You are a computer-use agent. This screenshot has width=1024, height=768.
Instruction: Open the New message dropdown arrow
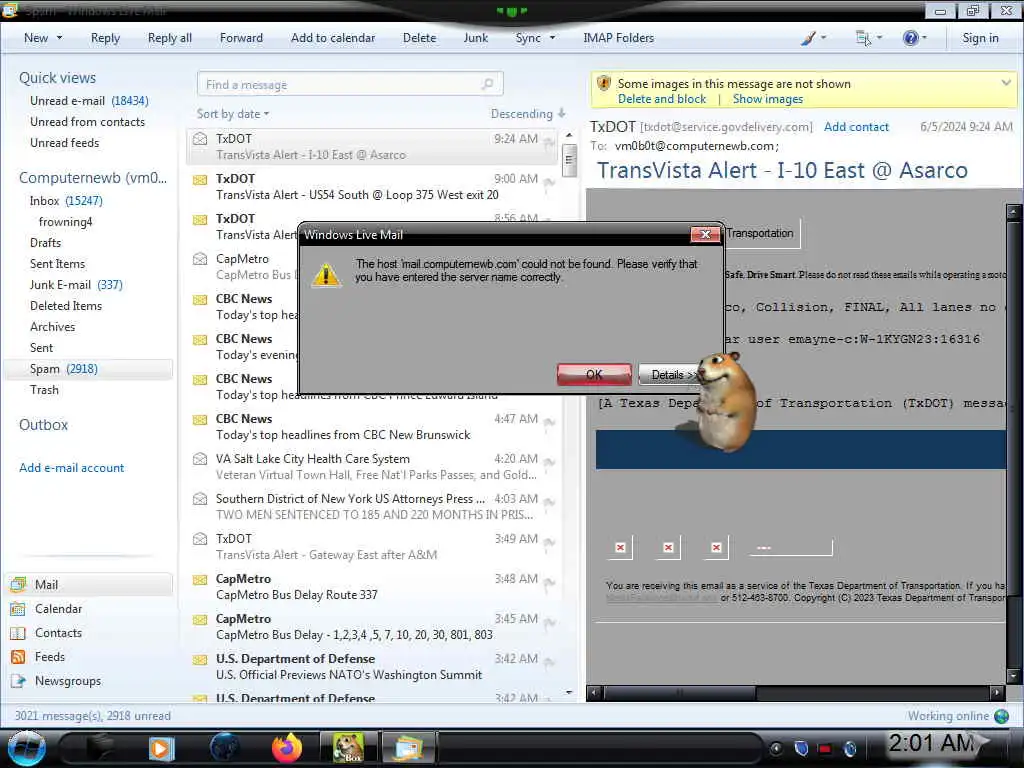point(59,38)
